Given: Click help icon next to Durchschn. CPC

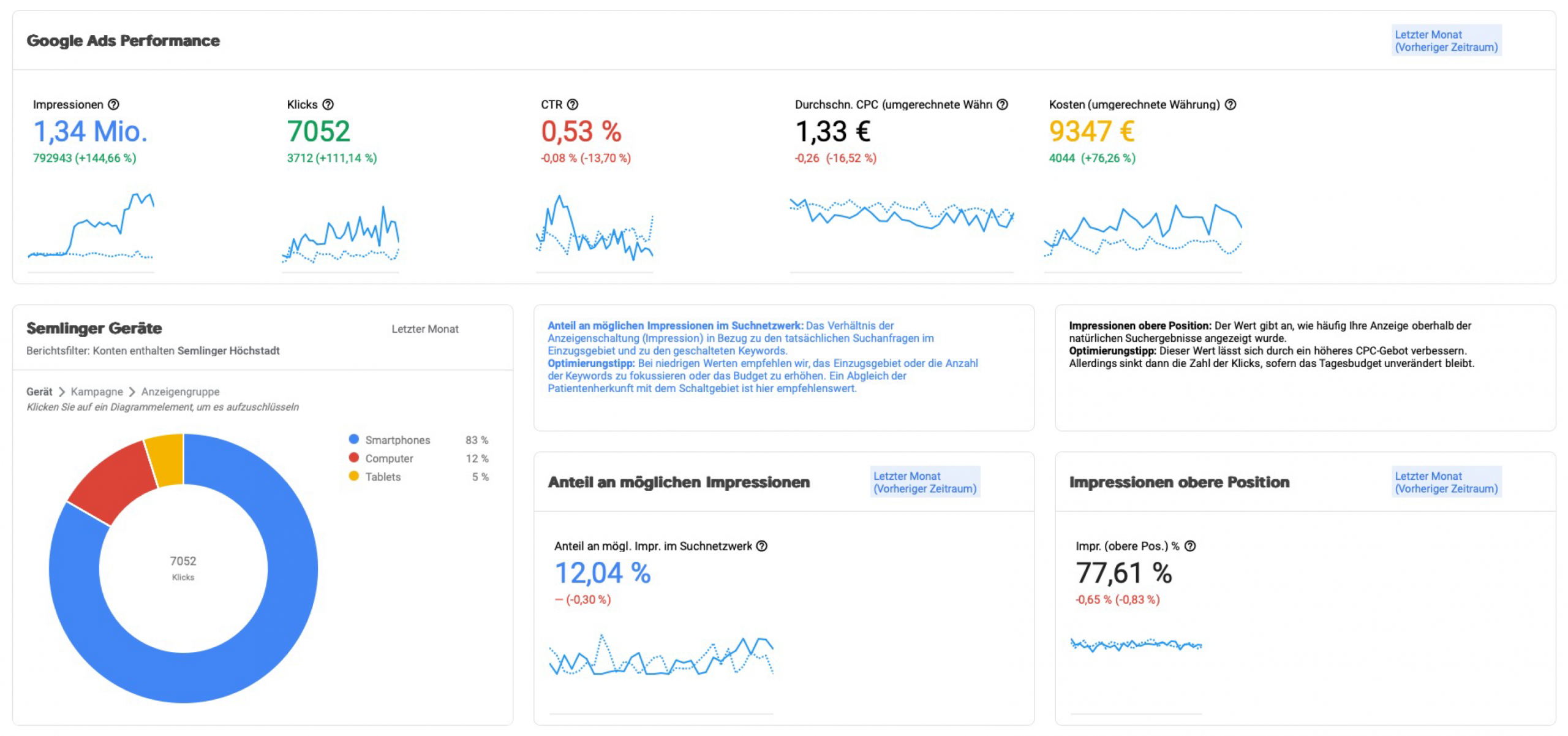Looking at the screenshot, I should (x=1002, y=105).
